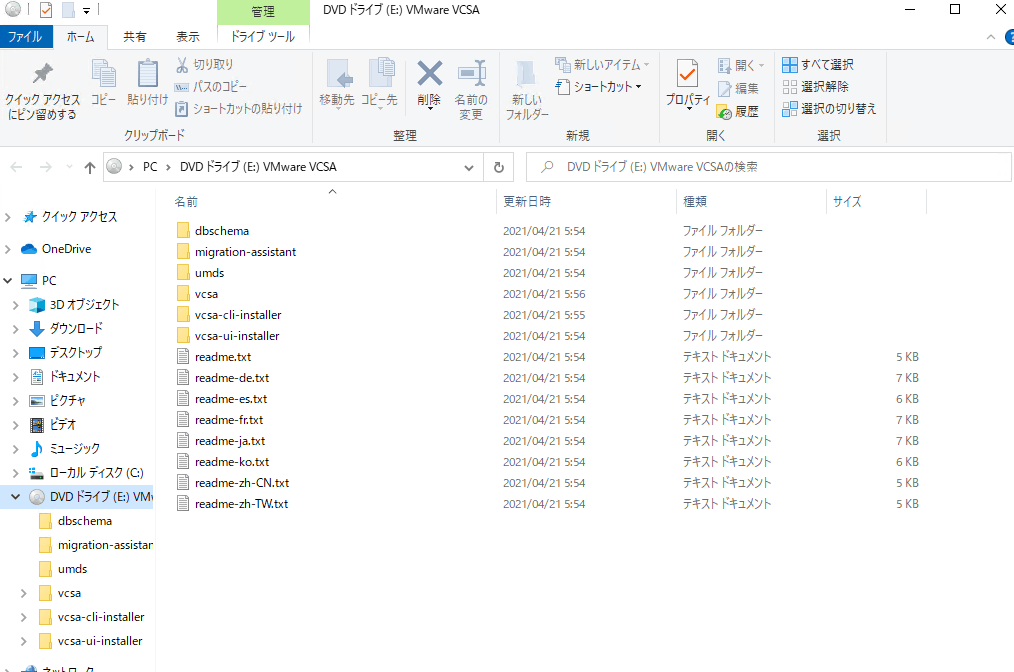Collapse the DVD drive (E:) tree node
The height and width of the screenshot is (672, 1014).
point(16,497)
